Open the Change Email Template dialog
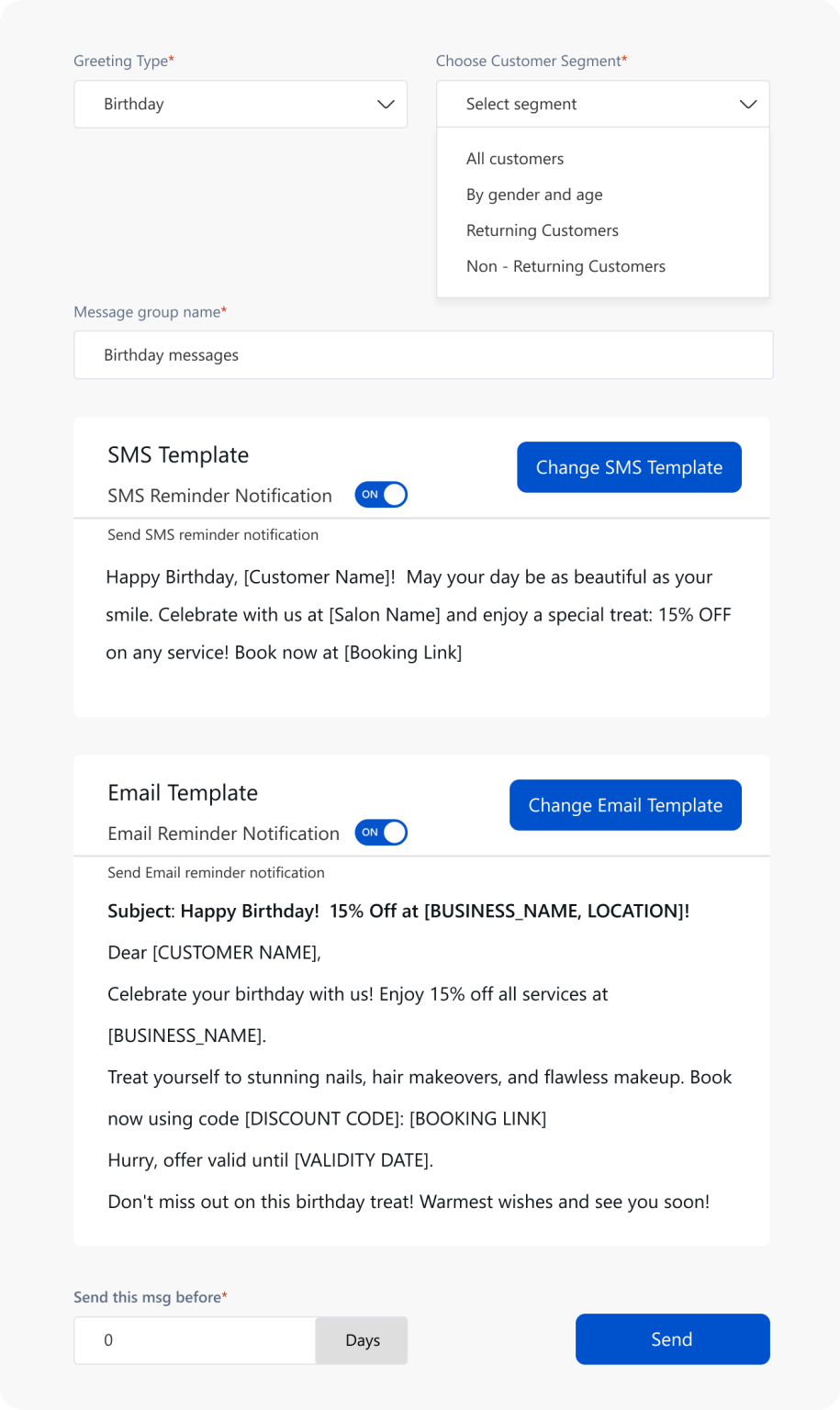Image resolution: width=840 pixels, height=1410 pixels. pos(625,805)
